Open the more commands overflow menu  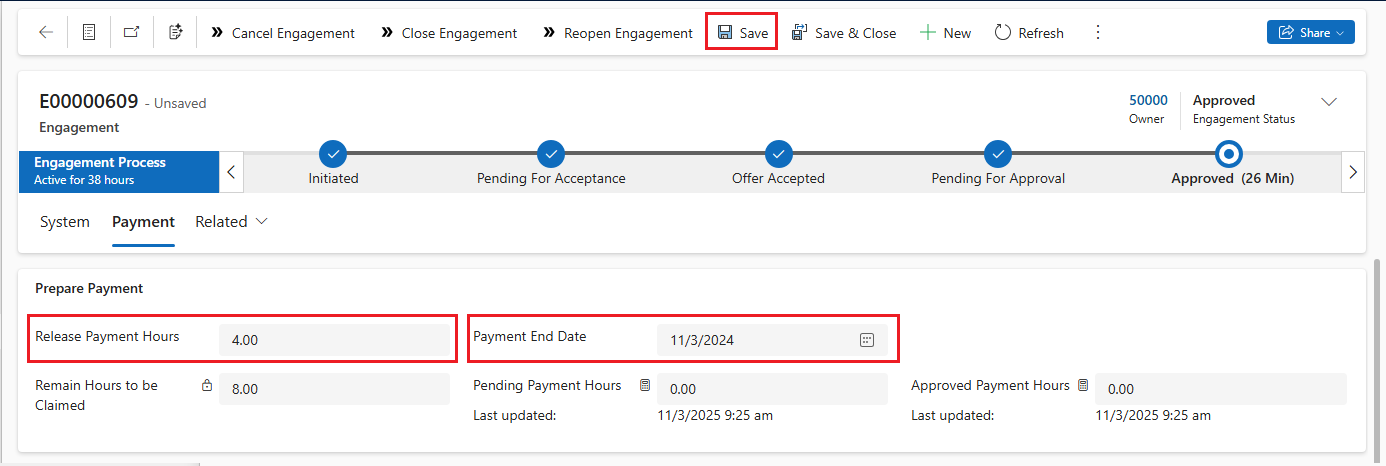(1098, 33)
